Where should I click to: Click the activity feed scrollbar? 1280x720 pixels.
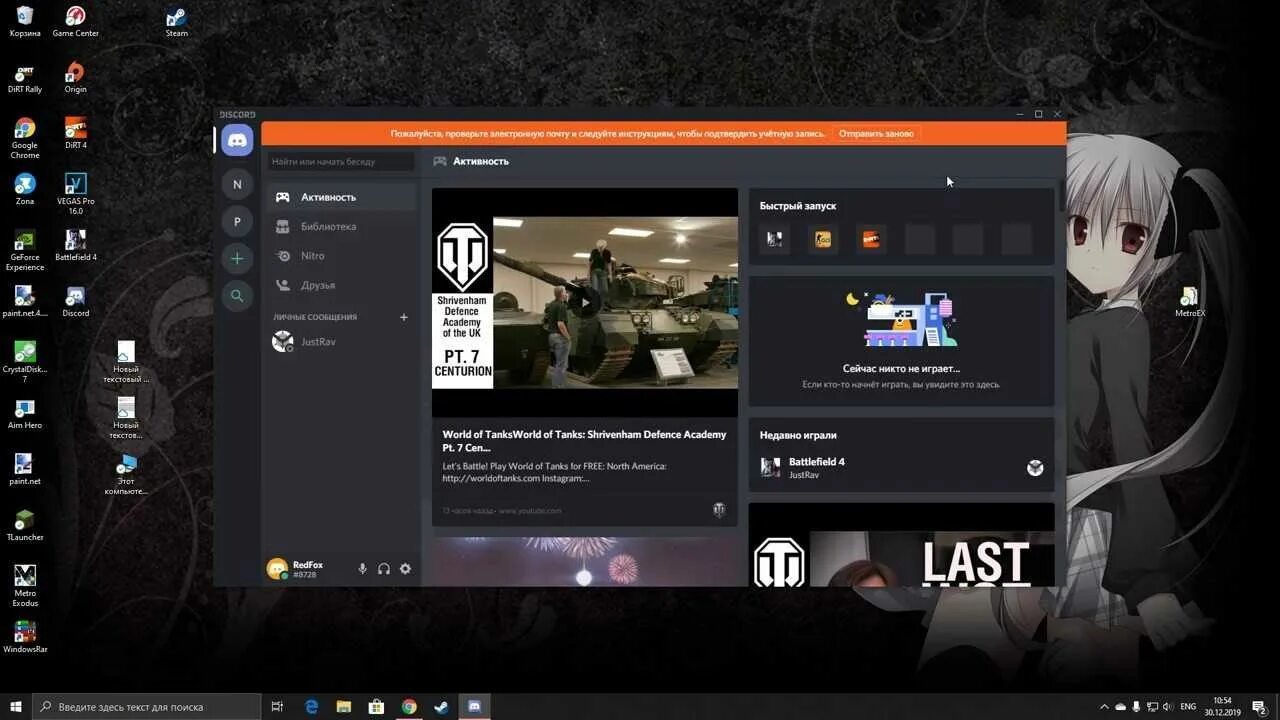click(x=1061, y=195)
